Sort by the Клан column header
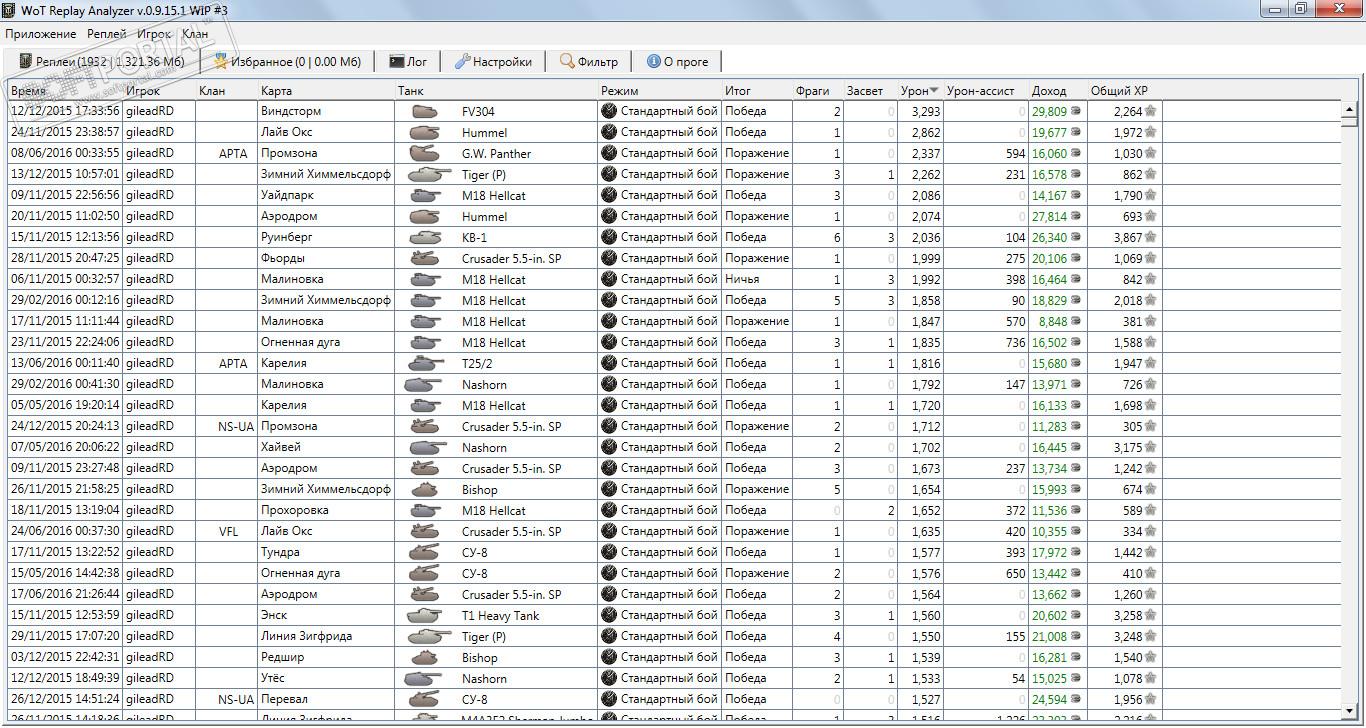Viewport: 1366px width, 728px height. (227, 91)
